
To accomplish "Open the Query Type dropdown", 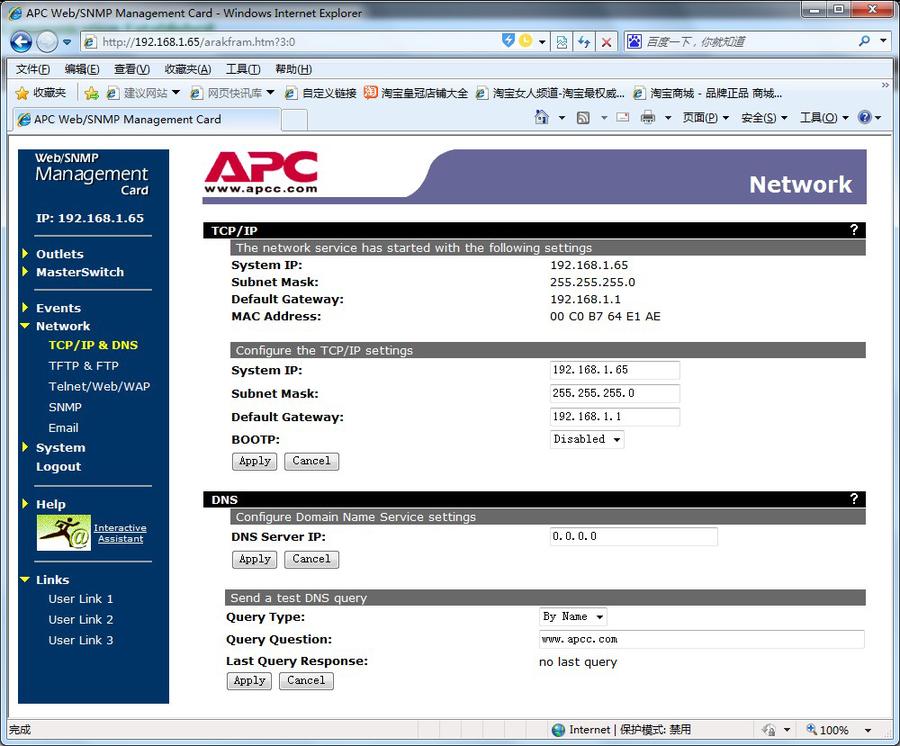I will point(573,617).
